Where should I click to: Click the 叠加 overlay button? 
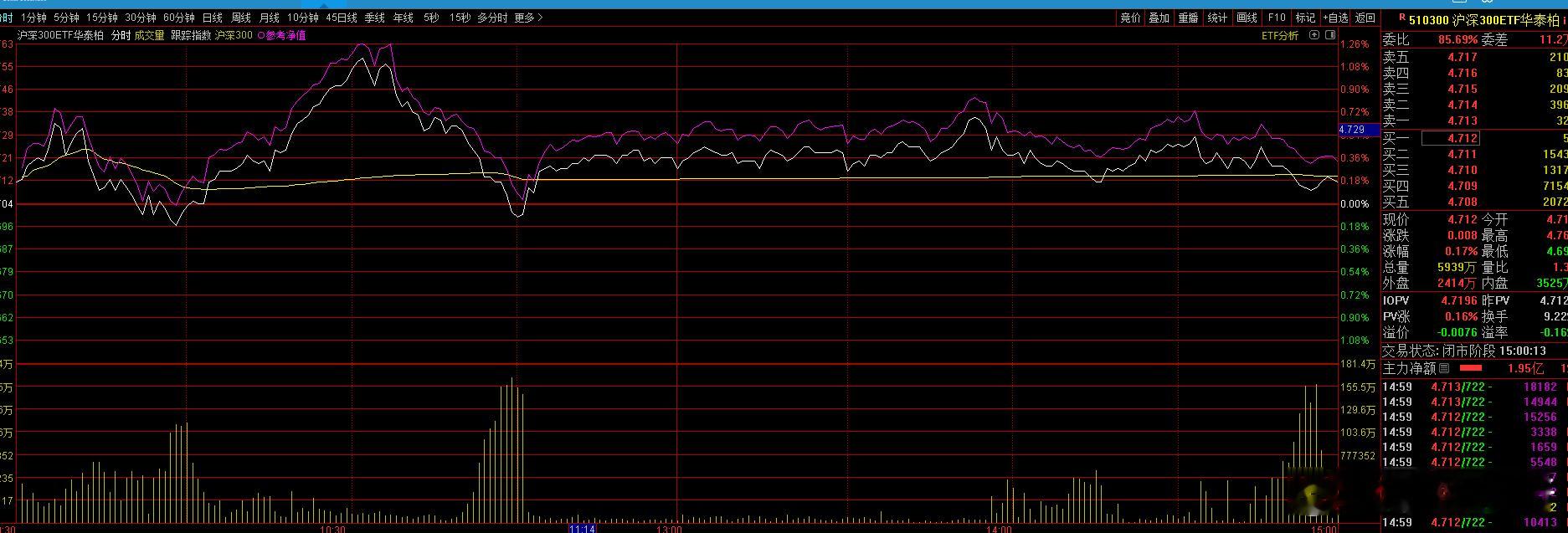pos(1159,18)
